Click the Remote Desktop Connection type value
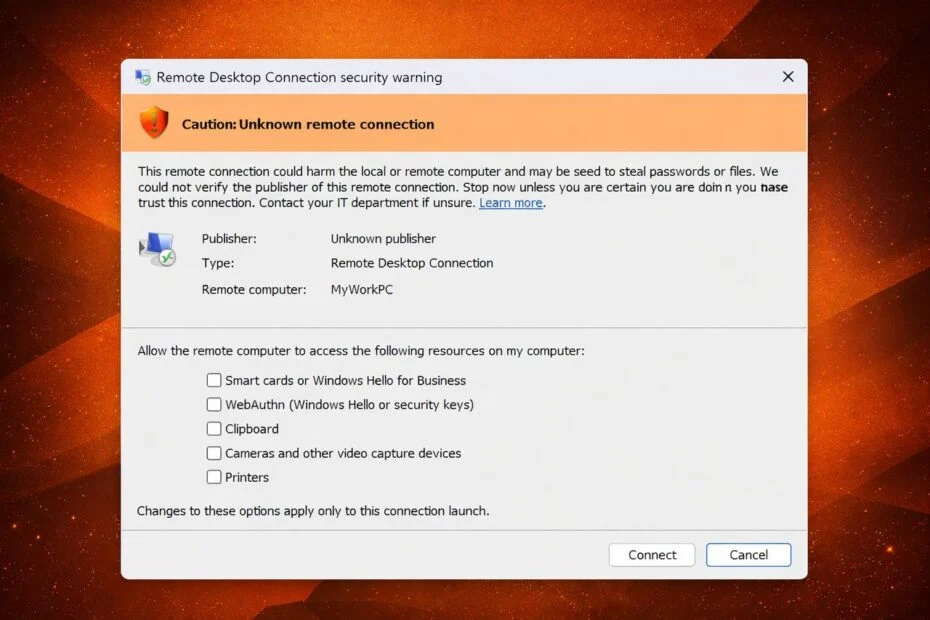This screenshot has height=620, width=930. tap(412, 263)
